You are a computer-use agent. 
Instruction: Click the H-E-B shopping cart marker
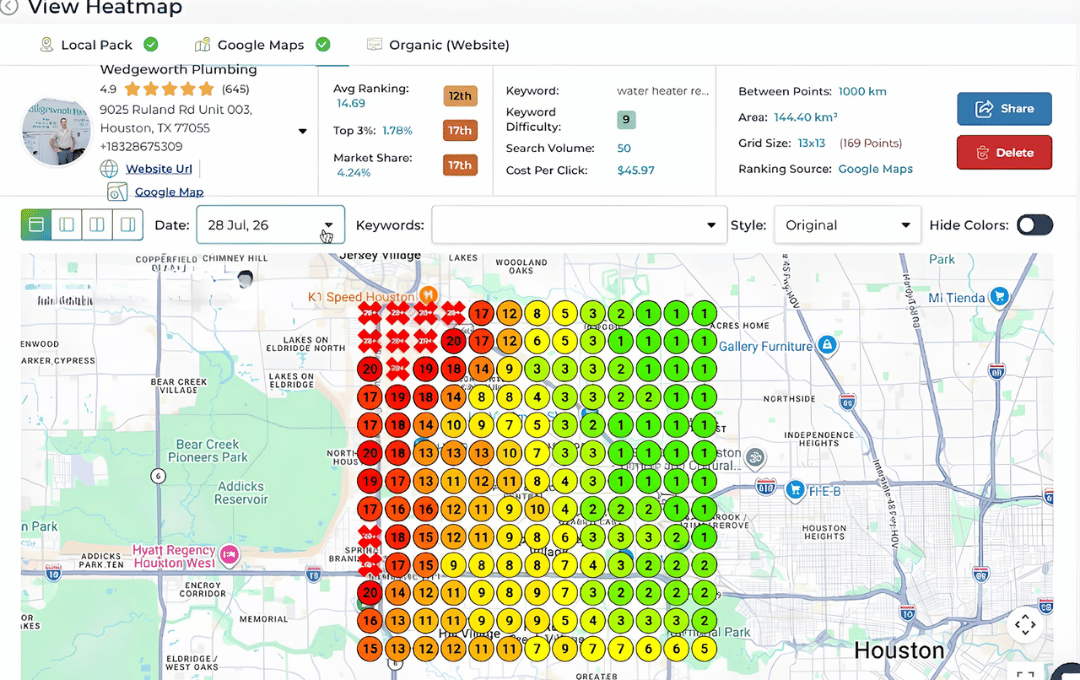(x=796, y=490)
